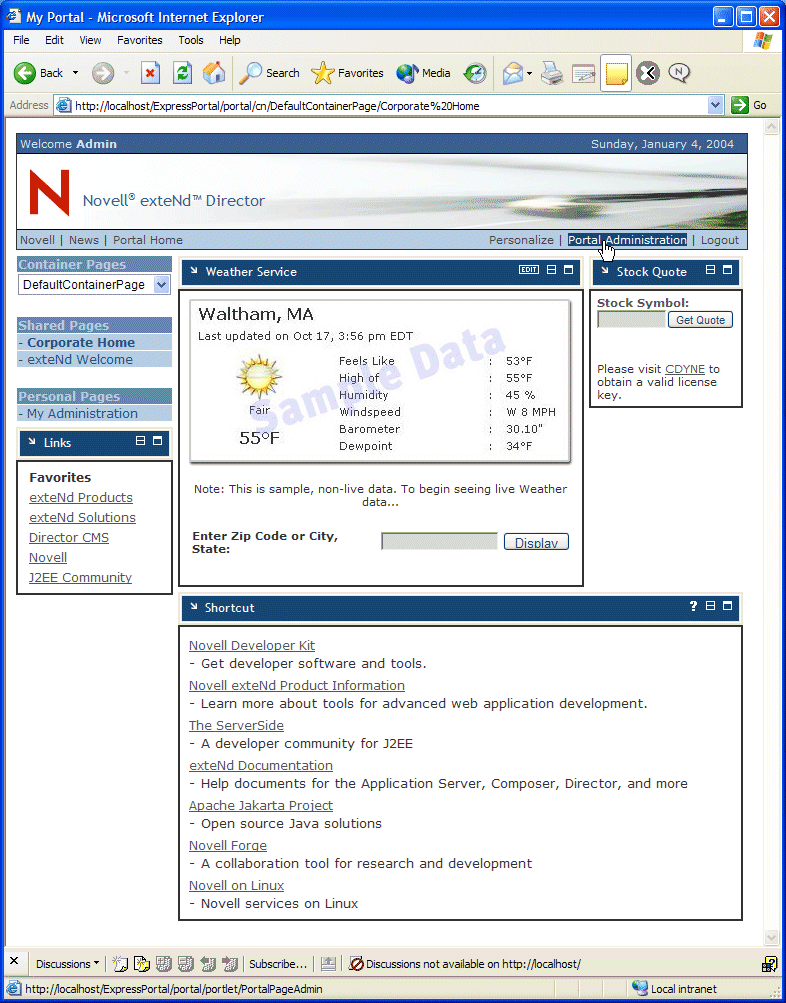Click the round black X toolbar icon
The height and width of the screenshot is (1003, 786).
click(648, 73)
